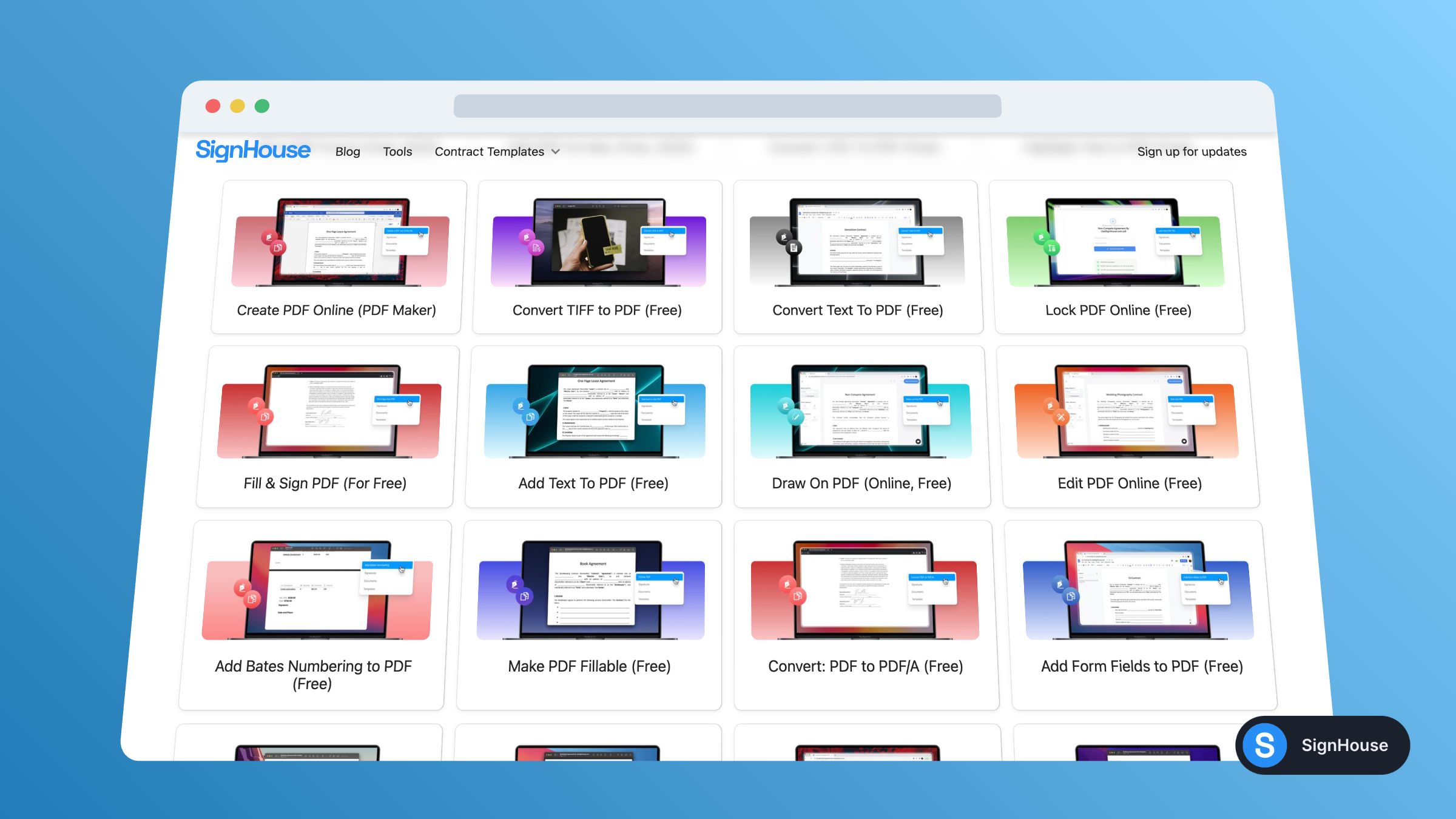The image size is (1456, 819).
Task: Click the Convert Text To PDF thumbnail
Action: 857,243
